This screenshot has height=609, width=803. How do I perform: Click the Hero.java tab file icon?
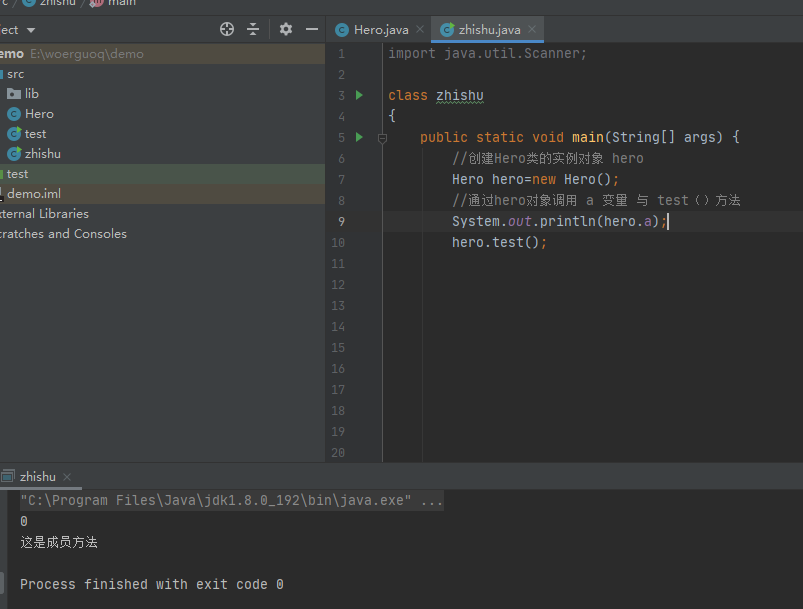pyautogui.click(x=342, y=30)
